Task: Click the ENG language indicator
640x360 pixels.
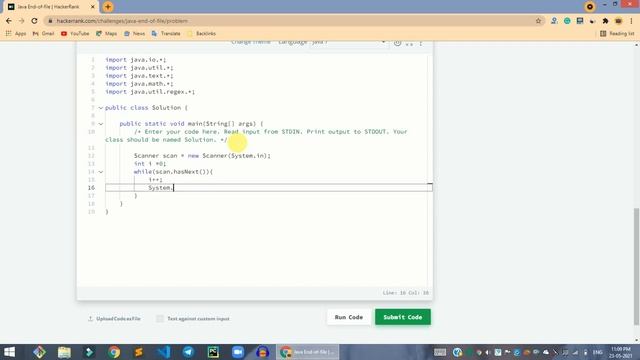Action: 598,352
